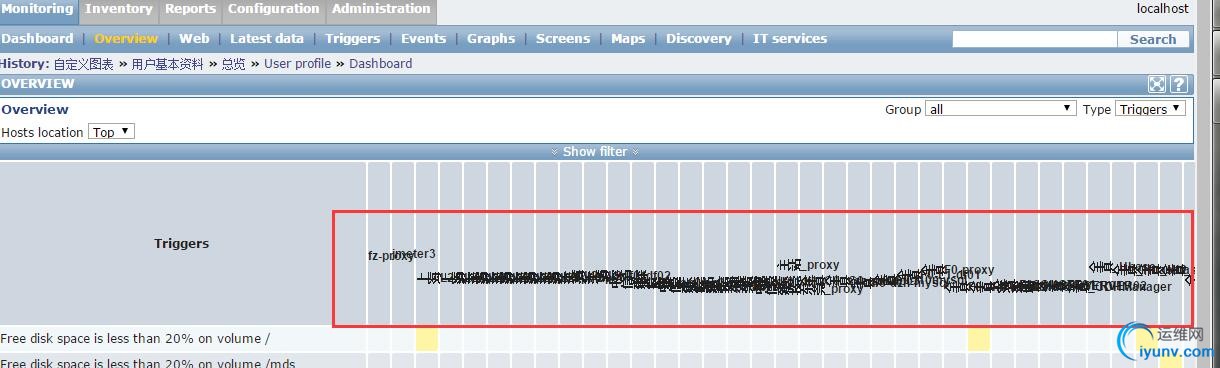Click the Search button
The image size is (1220, 368).
1153,39
